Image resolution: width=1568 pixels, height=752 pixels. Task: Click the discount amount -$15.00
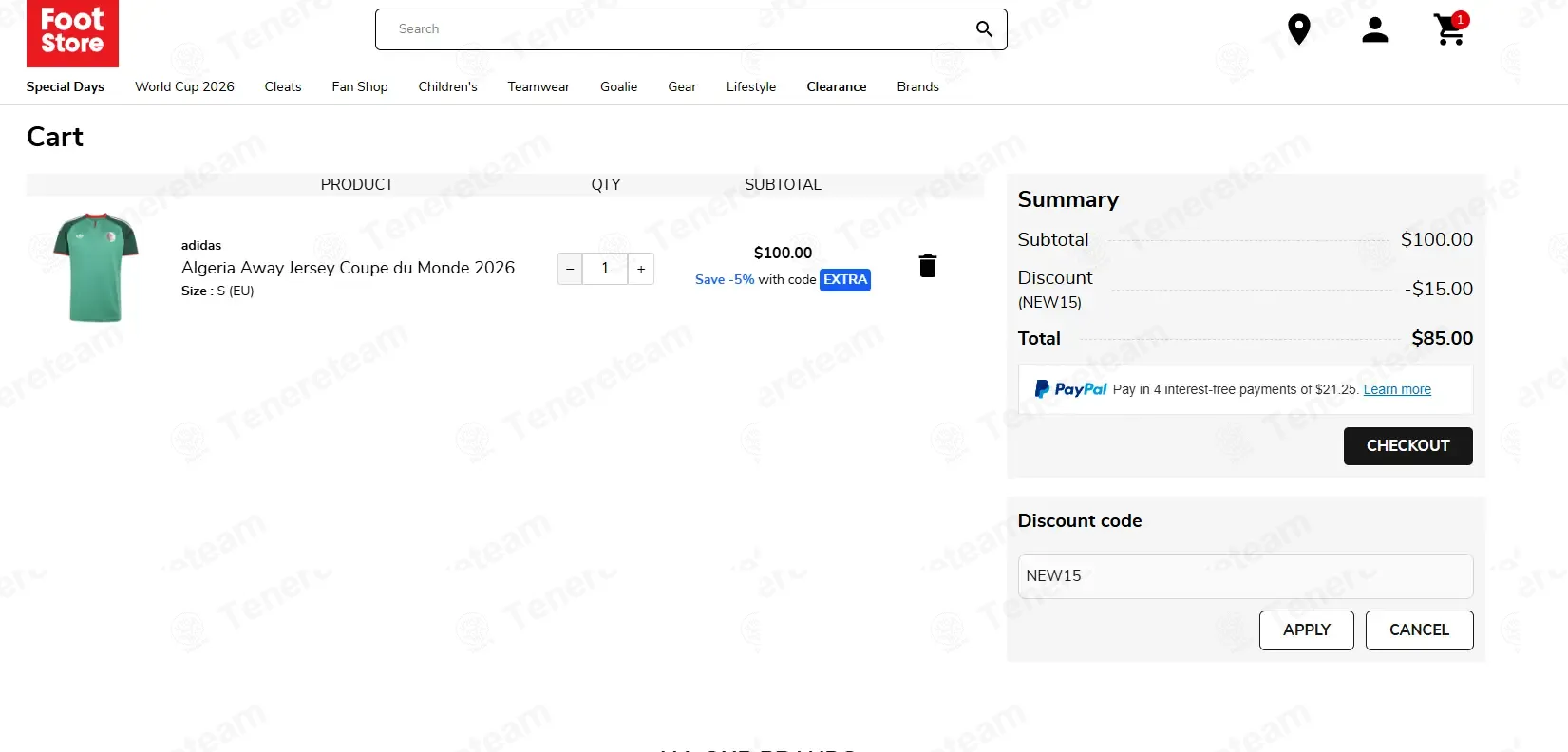1439,289
